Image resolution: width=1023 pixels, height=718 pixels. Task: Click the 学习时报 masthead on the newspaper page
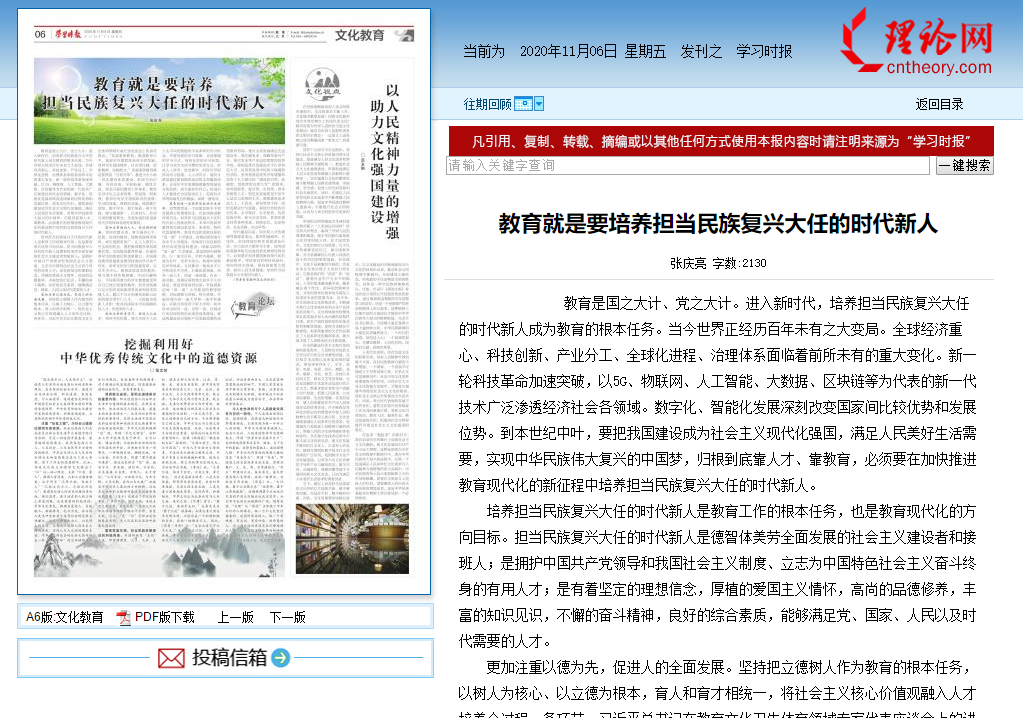tap(68, 34)
